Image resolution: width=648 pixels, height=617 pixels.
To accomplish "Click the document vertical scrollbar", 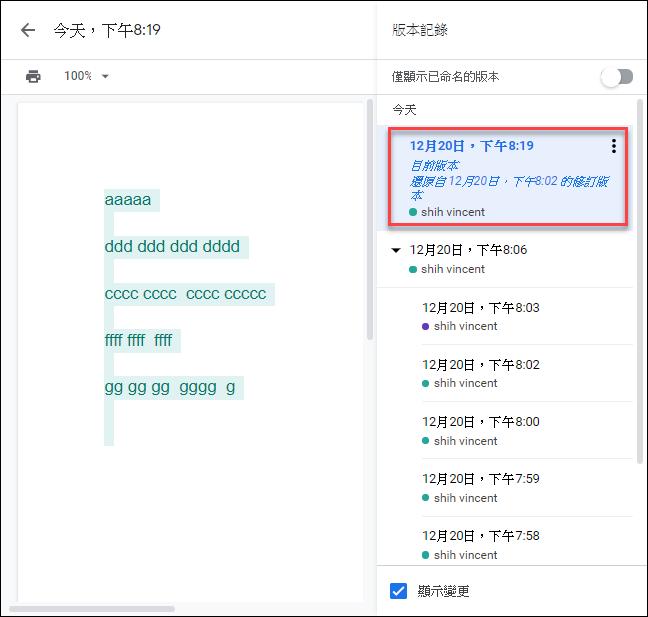I will point(370,219).
